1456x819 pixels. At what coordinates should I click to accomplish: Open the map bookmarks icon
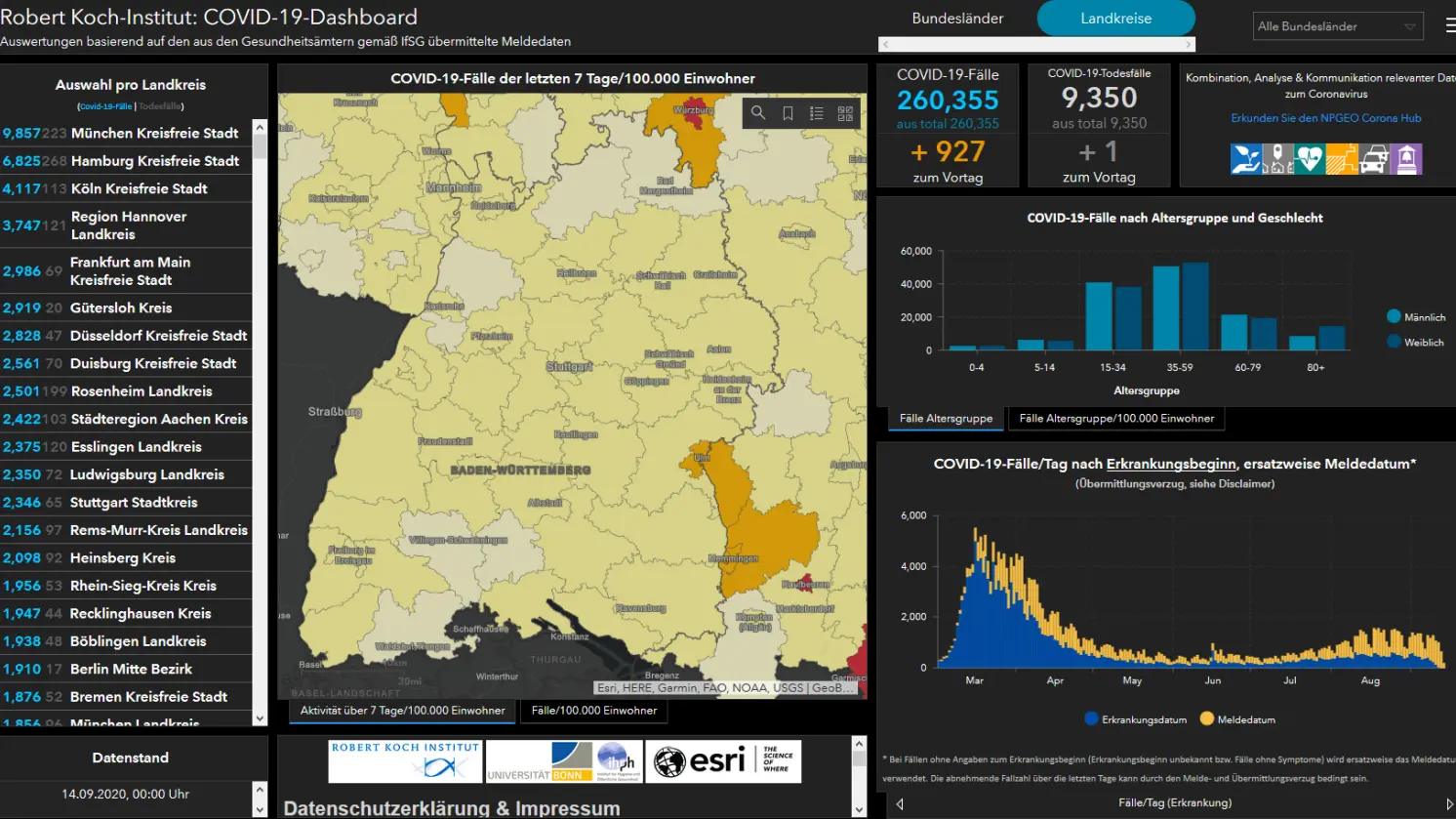tap(788, 113)
